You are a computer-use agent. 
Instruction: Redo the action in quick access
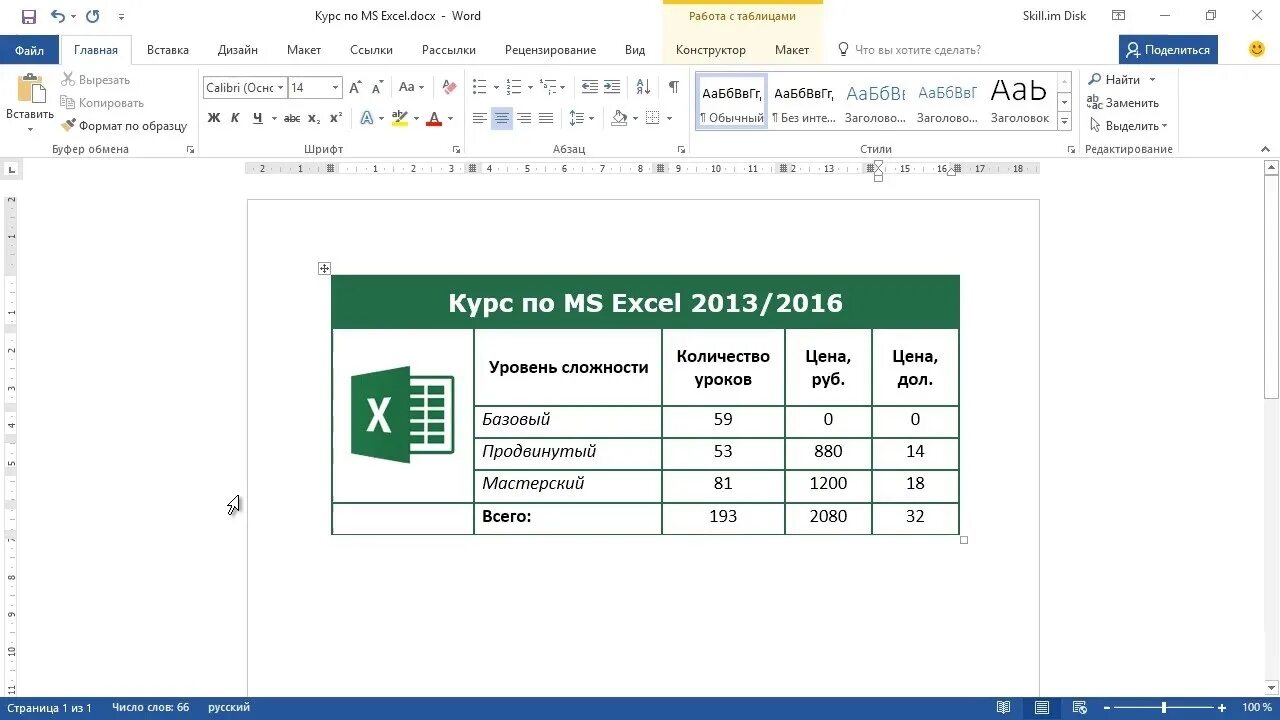(93, 16)
